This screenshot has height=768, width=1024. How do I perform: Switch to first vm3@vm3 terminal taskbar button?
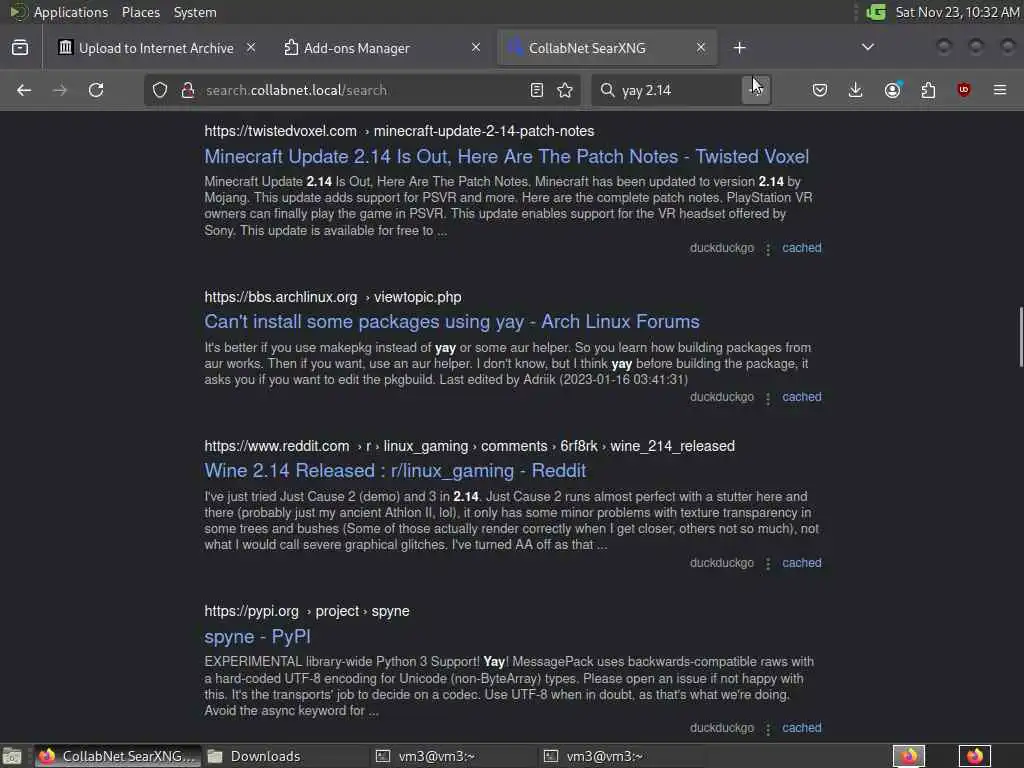(x=452, y=756)
